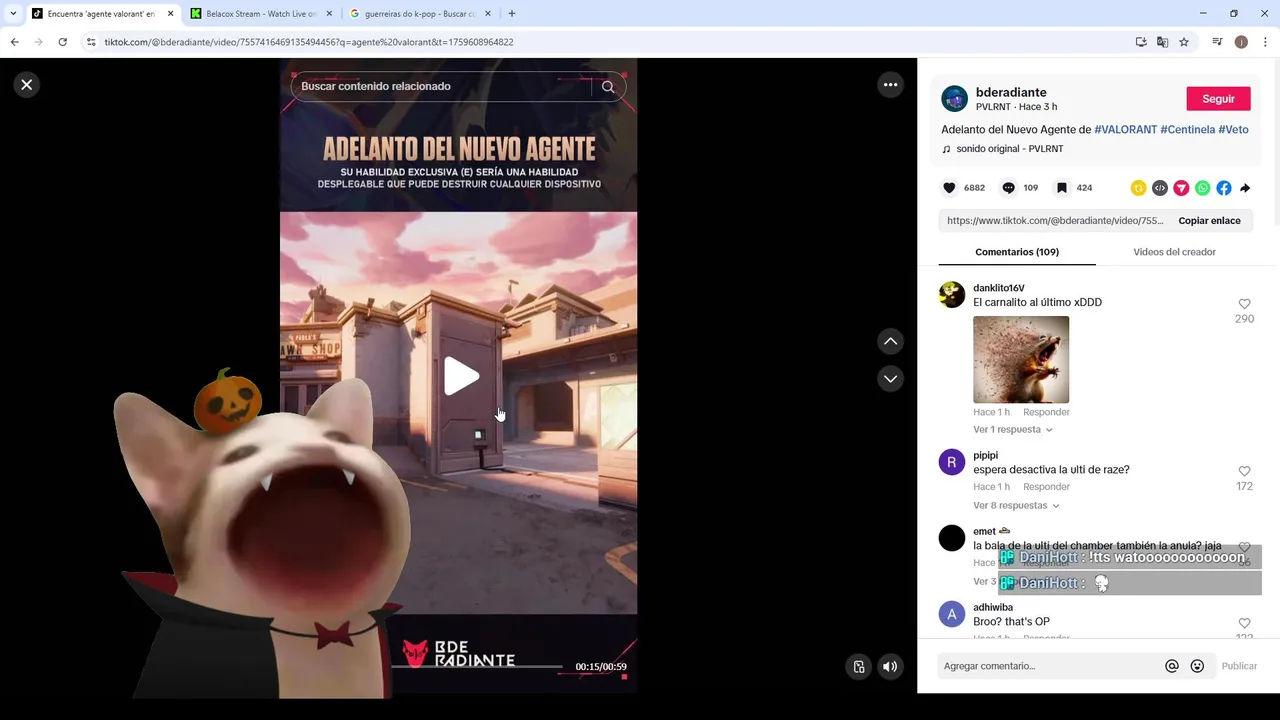Image resolution: width=1280 pixels, height=720 pixels.
Task: Repost the video with the yellow repost icon
Action: click(1138, 188)
